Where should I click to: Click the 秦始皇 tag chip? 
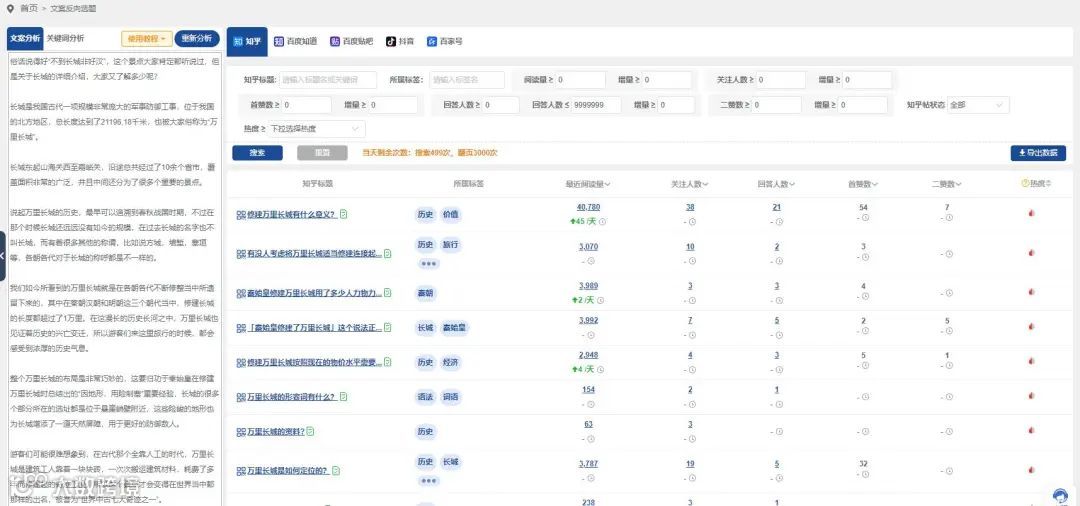(x=454, y=328)
